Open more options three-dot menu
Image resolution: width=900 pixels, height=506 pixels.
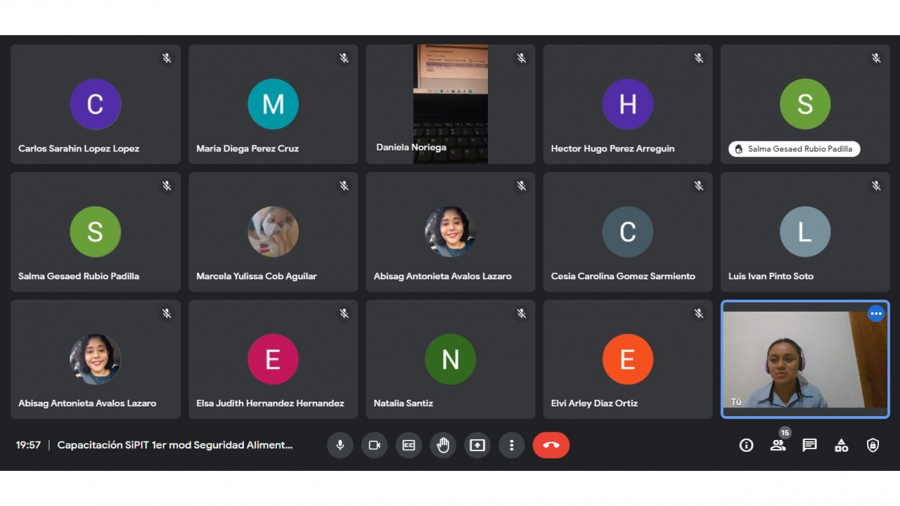tap(511, 445)
